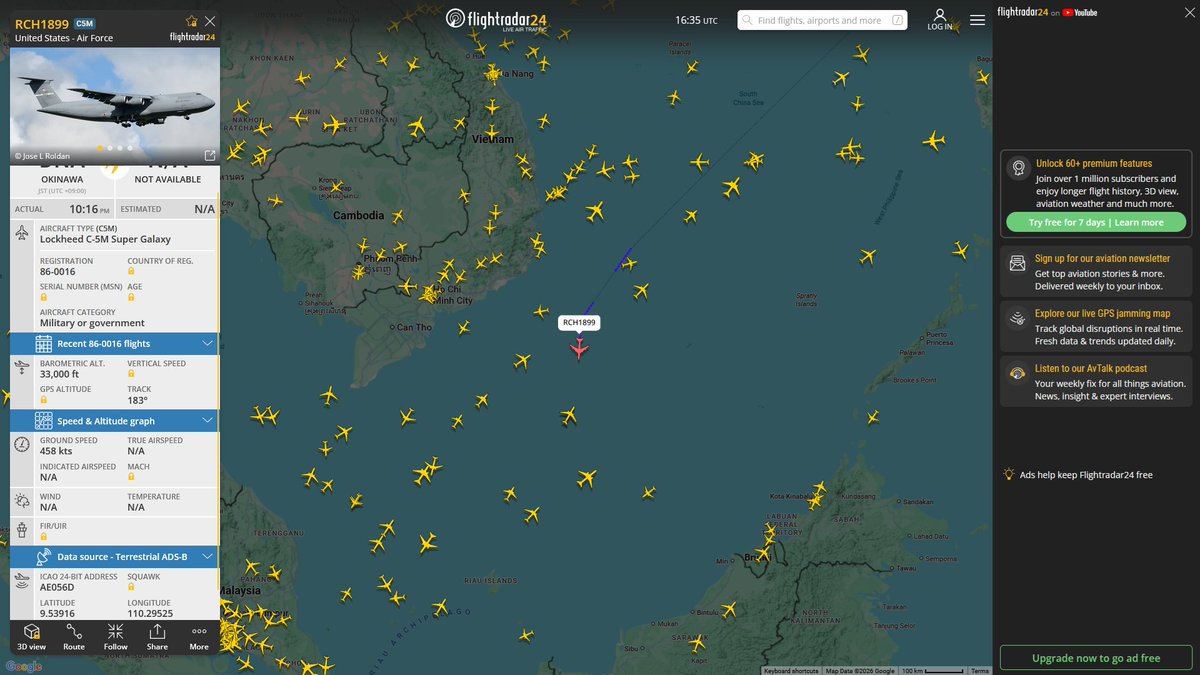Click the locked FIR/UIR padlock

point(44,537)
